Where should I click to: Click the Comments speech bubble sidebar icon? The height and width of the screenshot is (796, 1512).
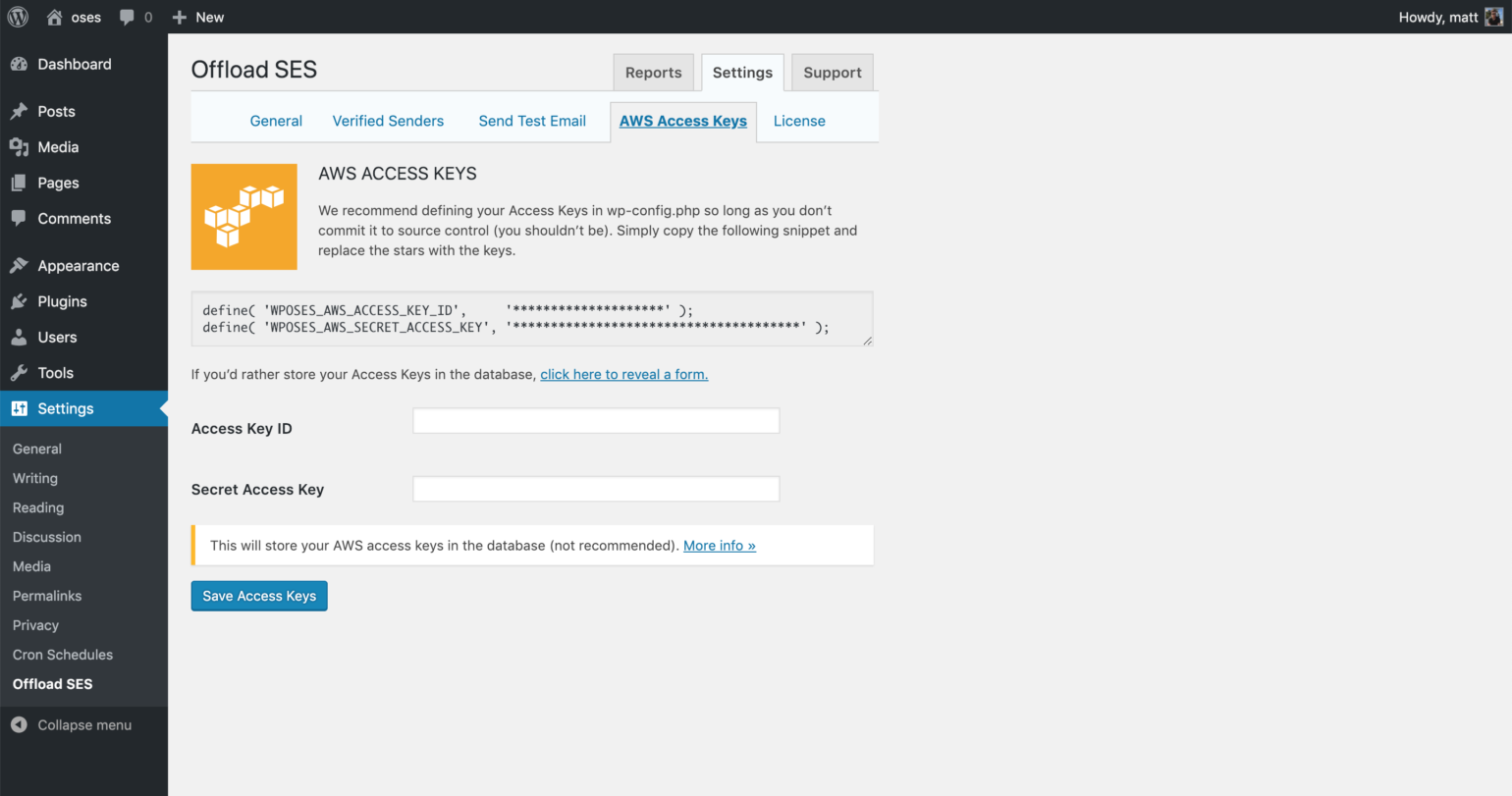[x=19, y=218]
